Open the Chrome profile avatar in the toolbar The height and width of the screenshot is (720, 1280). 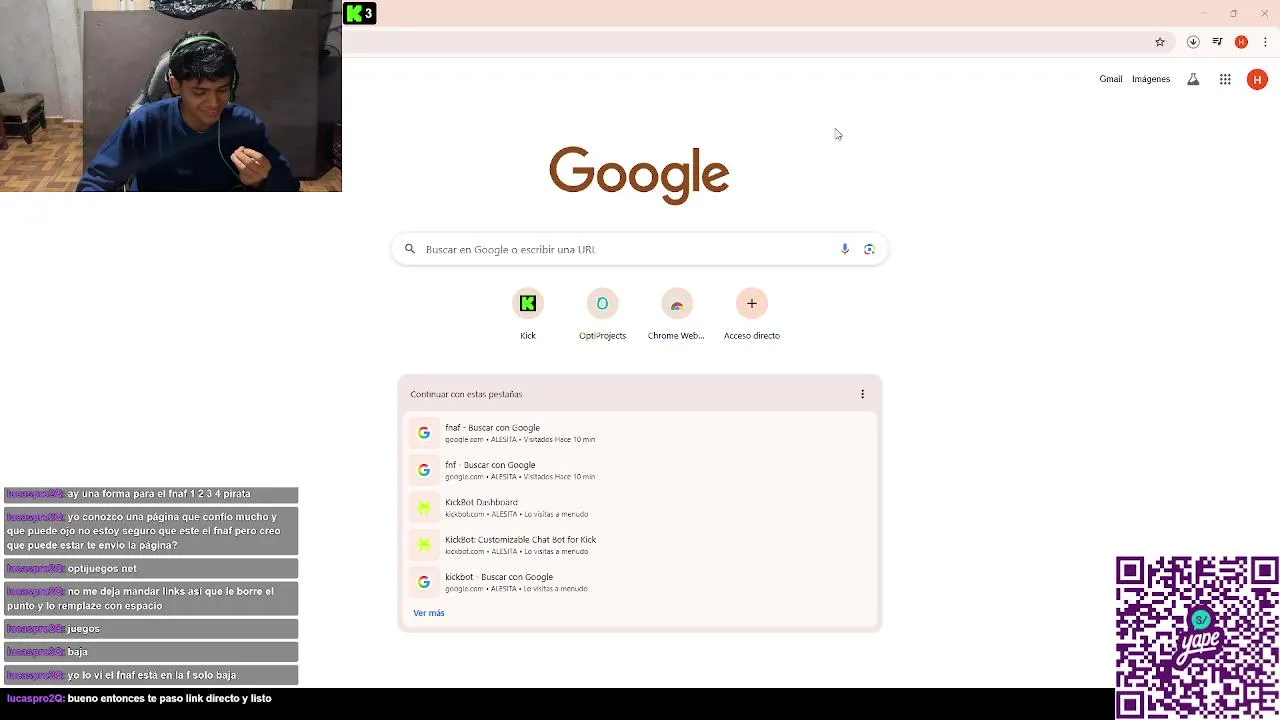pyautogui.click(x=1241, y=42)
